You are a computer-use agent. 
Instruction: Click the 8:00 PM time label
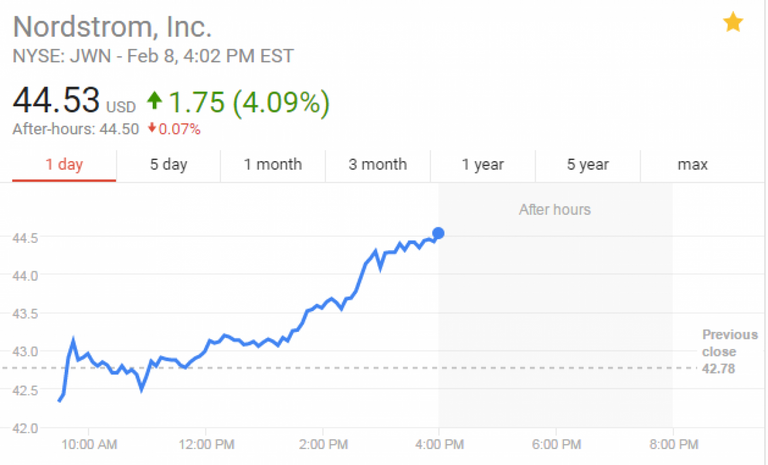(672, 443)
